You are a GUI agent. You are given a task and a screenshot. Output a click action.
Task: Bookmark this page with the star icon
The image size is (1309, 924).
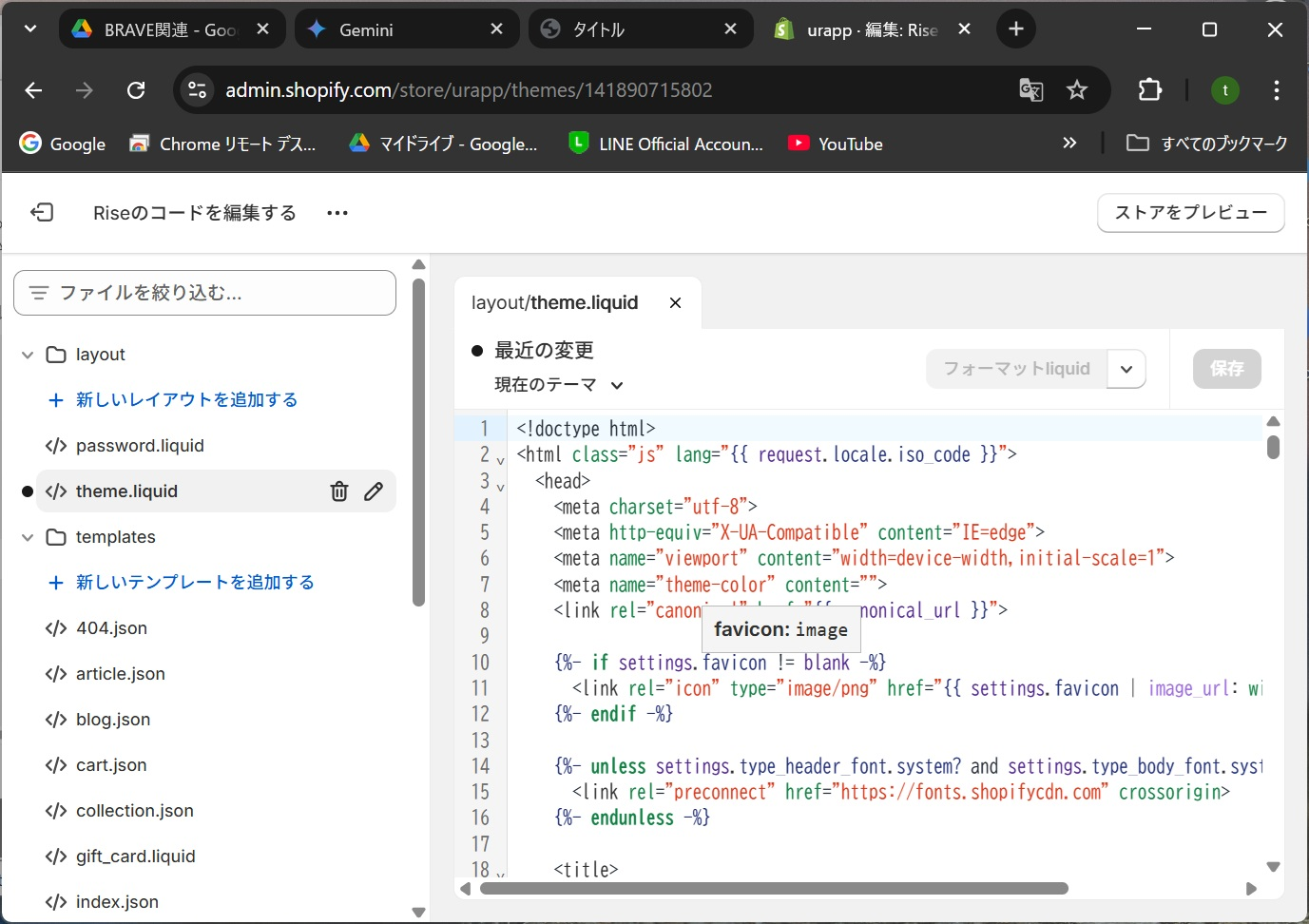point(1077,90)
